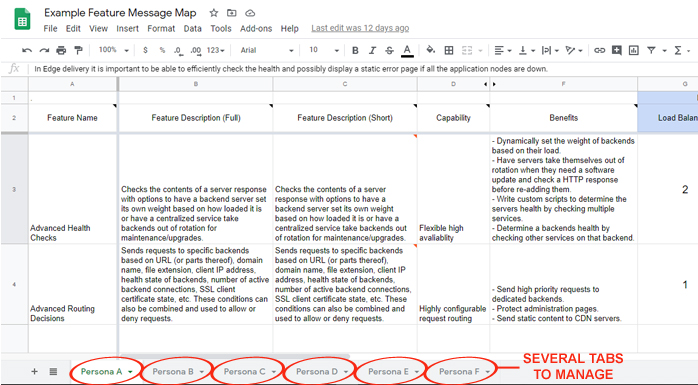Screen dimensions: 698x385
Task: Open the File menu
Action: (x=50, y=28)
